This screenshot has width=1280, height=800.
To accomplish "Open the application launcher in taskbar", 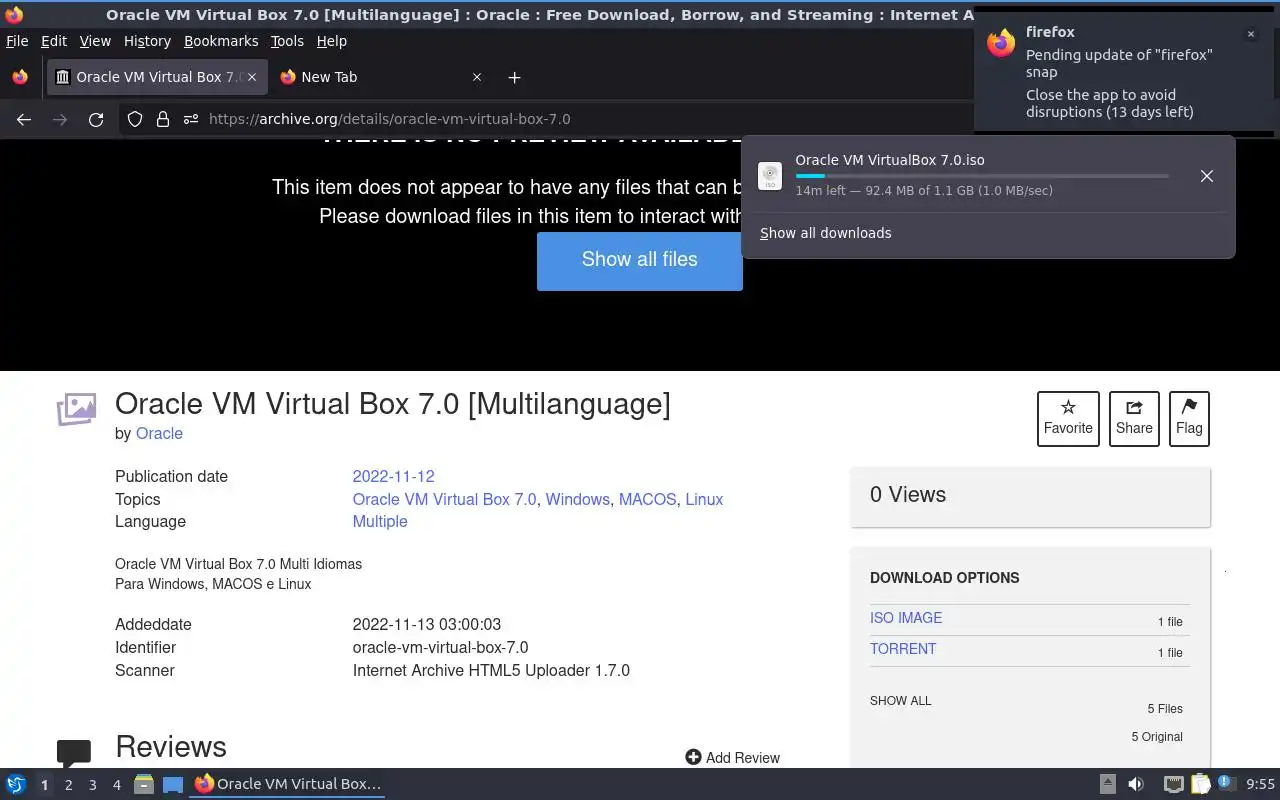I will pyautogui.click(x=16, y=784).
